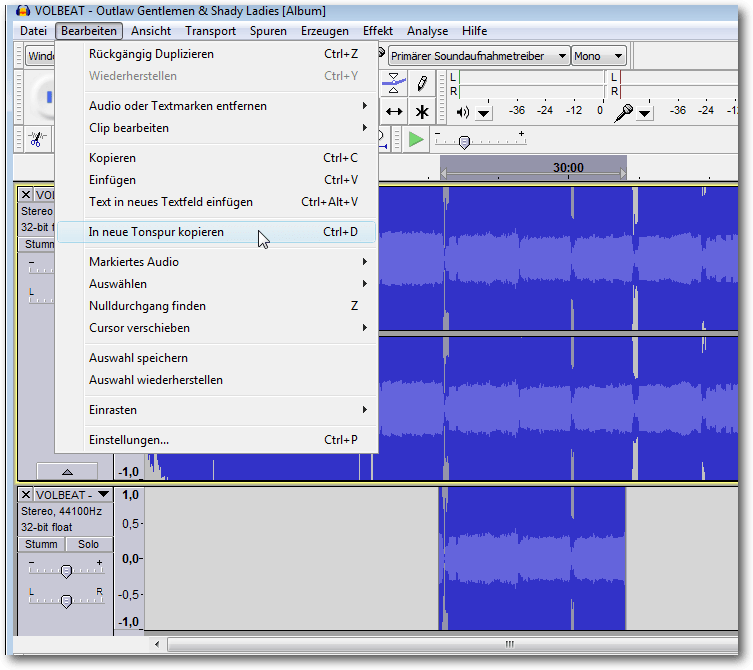Choose Kopieren from menu
753x670 pixels.
click(x=216, y=158)
